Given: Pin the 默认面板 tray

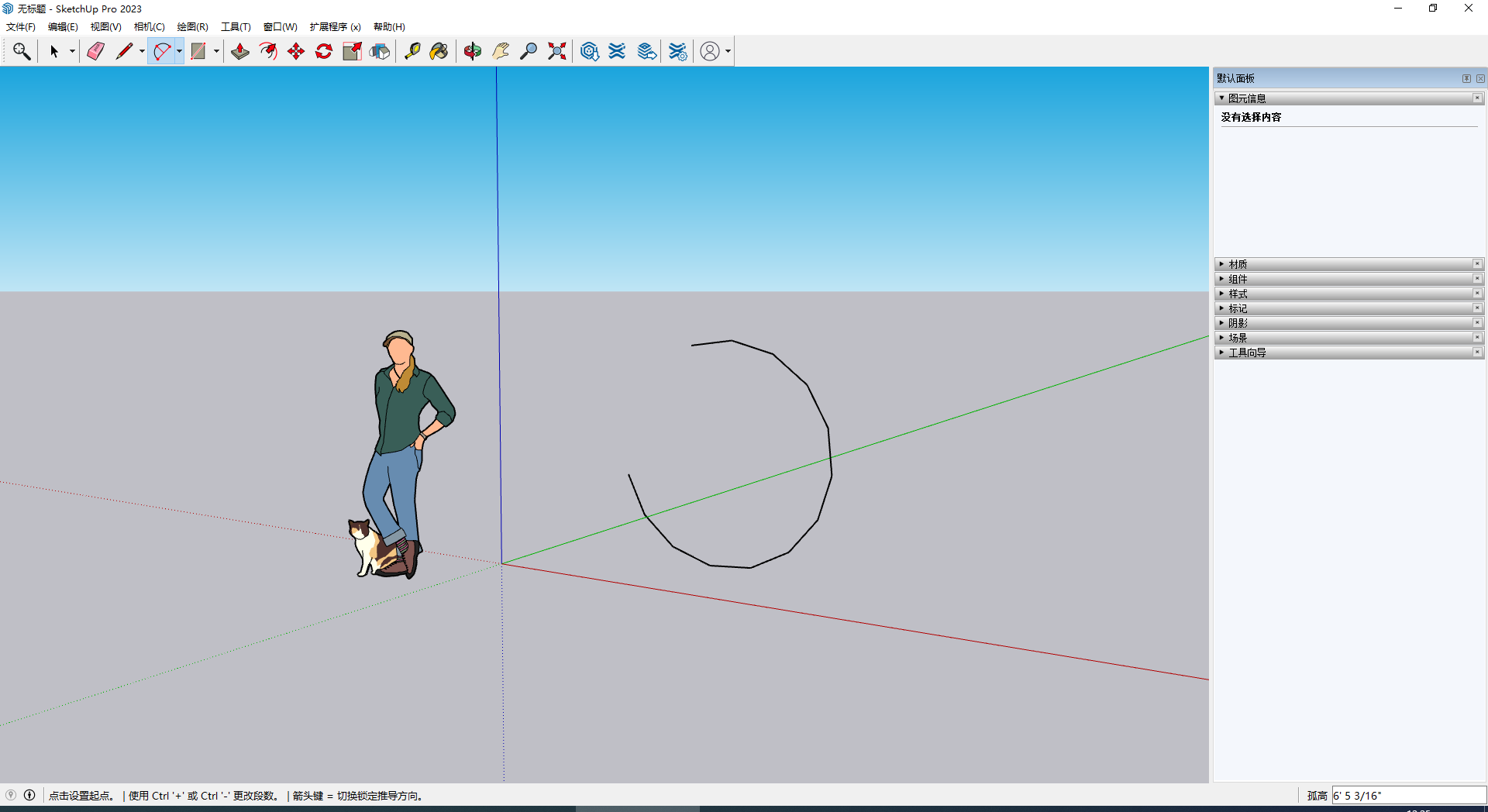Looking at the screenshot, I should 1466,78.
